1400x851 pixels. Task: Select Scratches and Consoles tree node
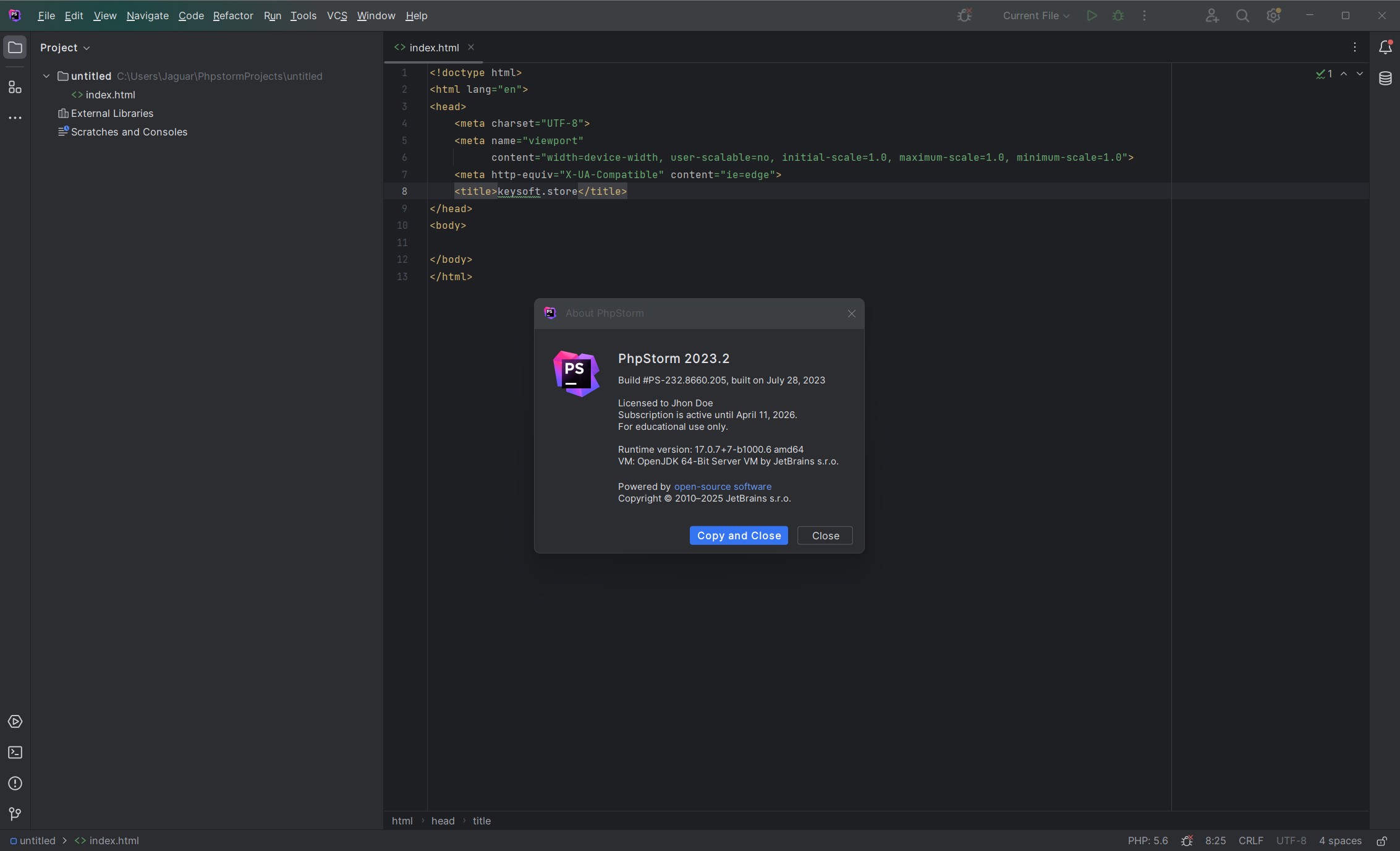tap(129, 132)
